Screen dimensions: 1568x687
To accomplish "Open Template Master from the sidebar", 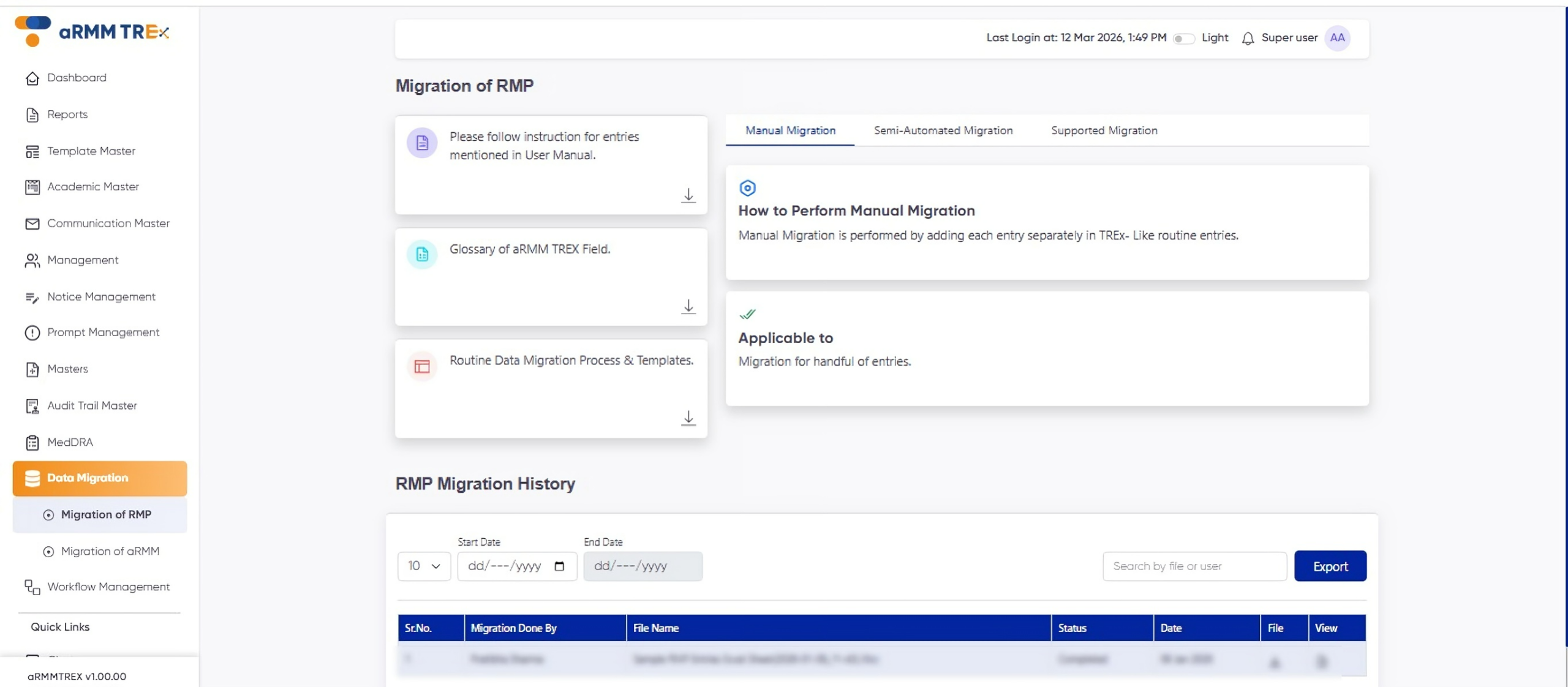I will click(91, 151).
